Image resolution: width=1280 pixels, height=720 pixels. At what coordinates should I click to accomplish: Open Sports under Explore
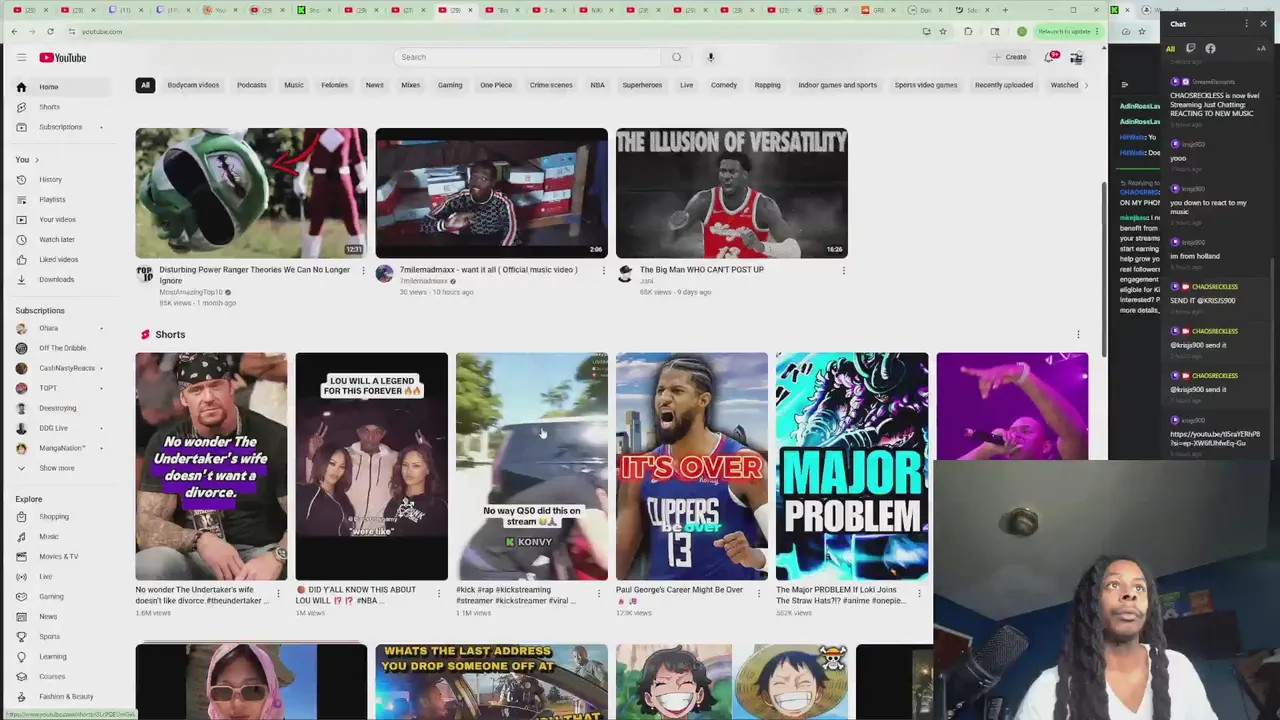[x=63, y=637]
